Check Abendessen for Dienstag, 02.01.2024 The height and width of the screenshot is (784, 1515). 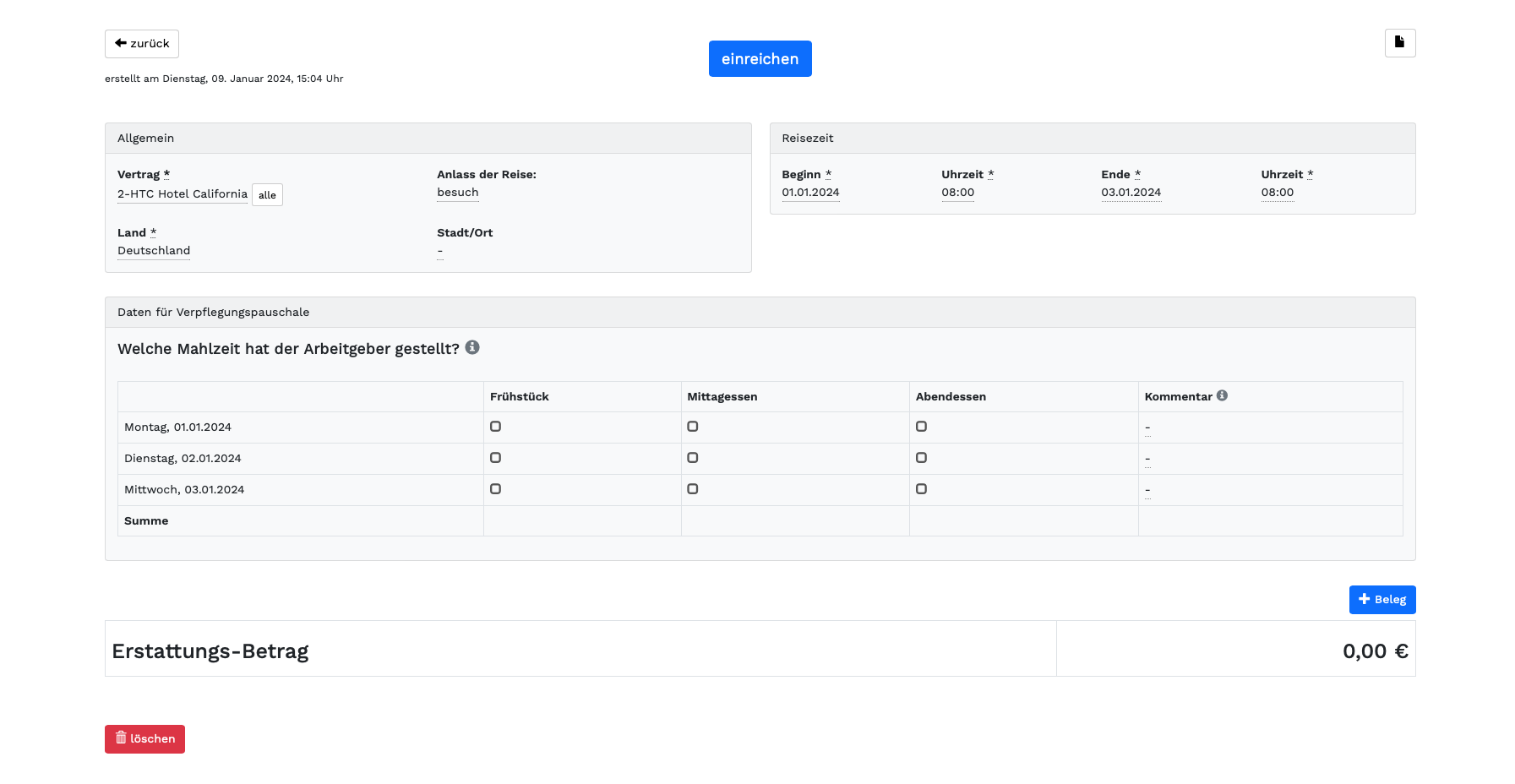click(922, 458)
